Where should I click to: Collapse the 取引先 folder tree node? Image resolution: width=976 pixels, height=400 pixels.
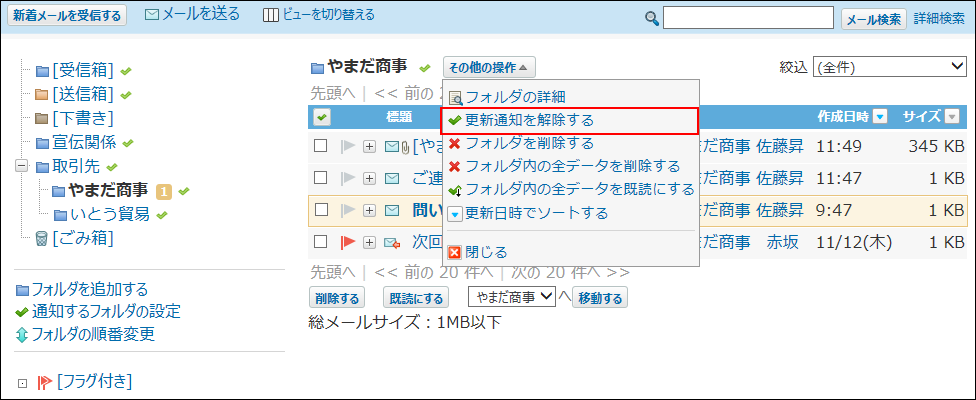coord(22,167)
